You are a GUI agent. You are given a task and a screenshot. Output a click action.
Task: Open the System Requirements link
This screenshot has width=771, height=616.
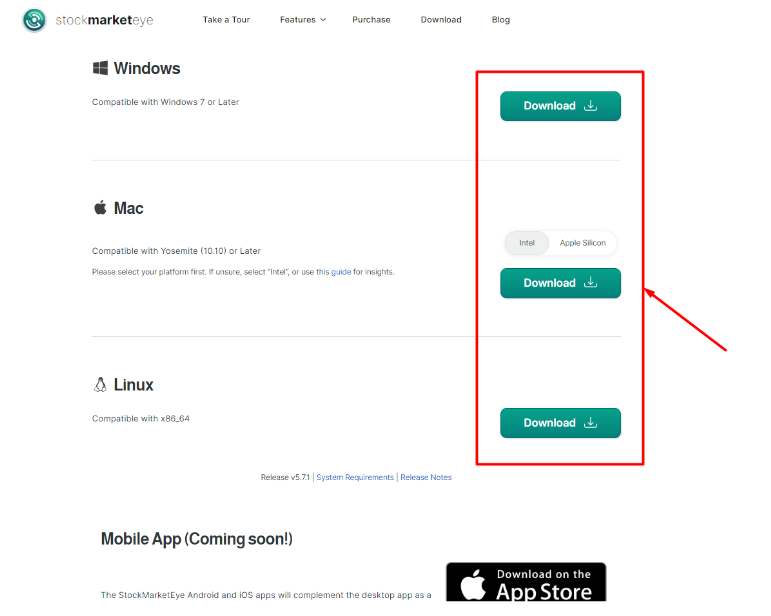pyautogui.click(x=355, y=477)
